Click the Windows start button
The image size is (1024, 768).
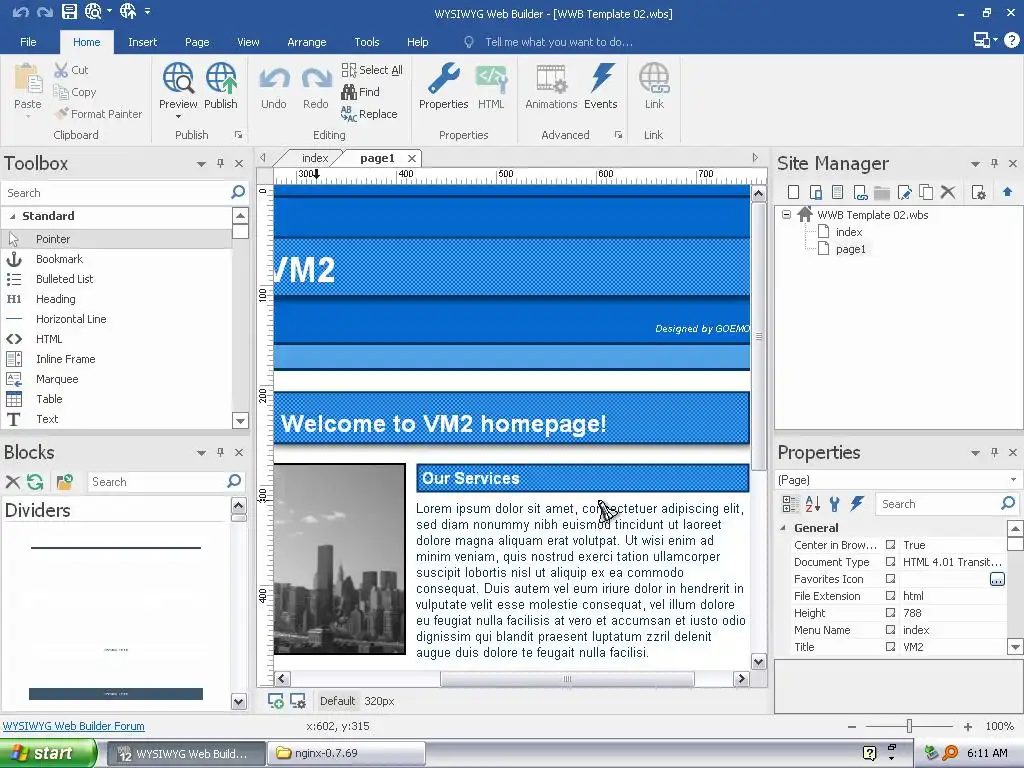[x=48, y=753]
